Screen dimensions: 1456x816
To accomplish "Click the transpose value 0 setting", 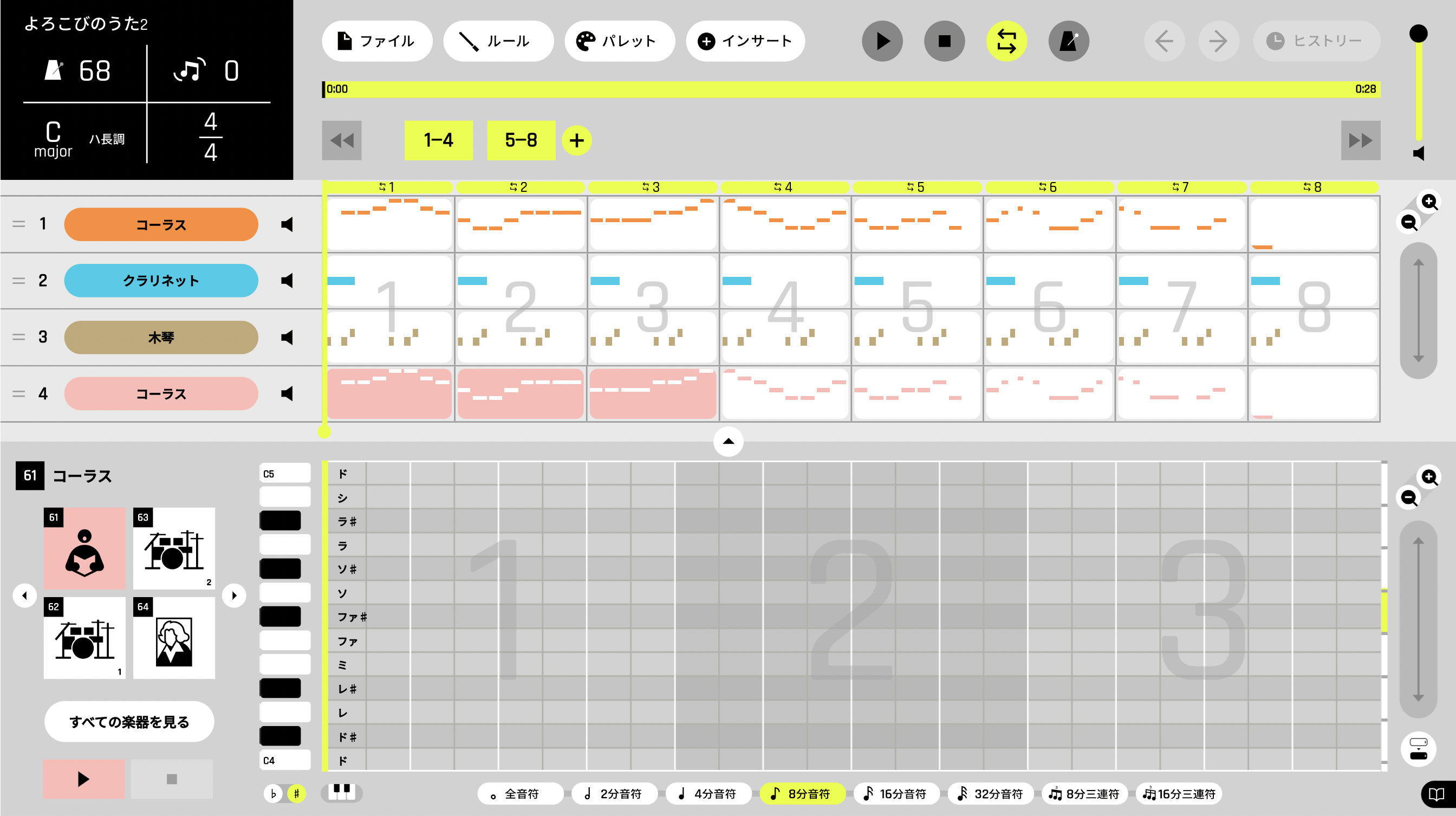I will (206, 70).
